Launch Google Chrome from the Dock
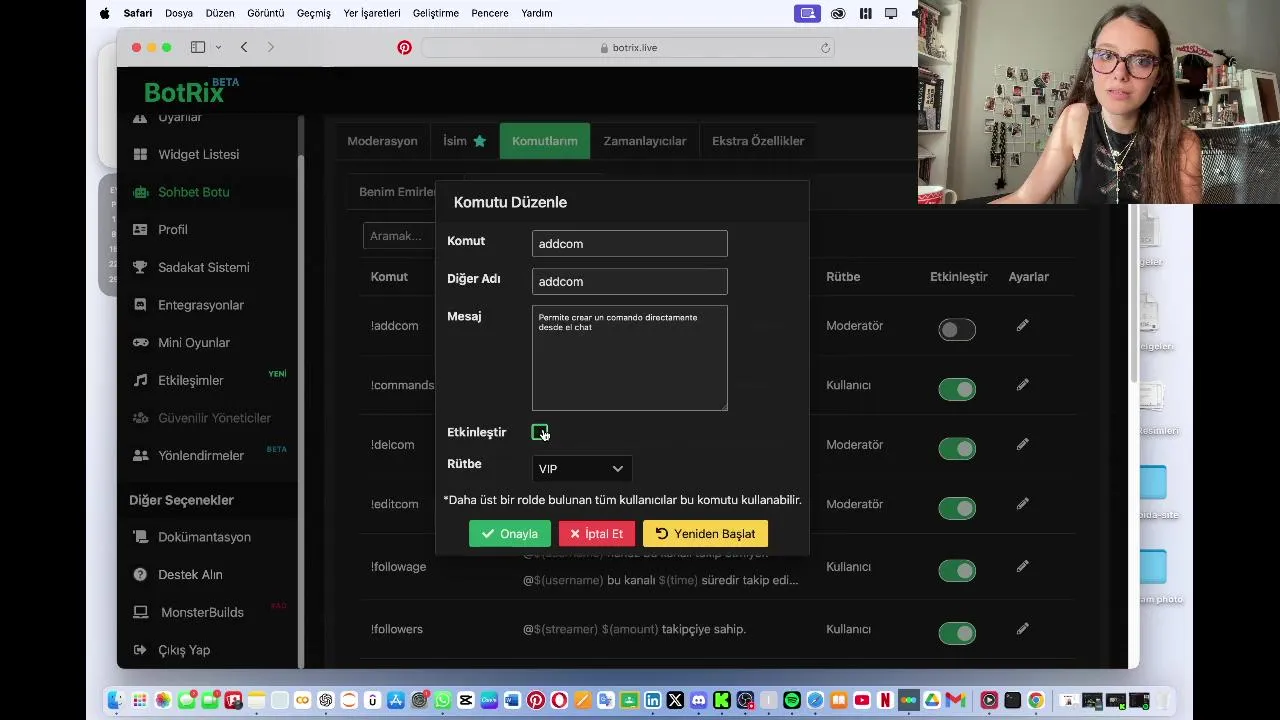The width and height of the screenshot is (1280, 720). point(1036,700)
